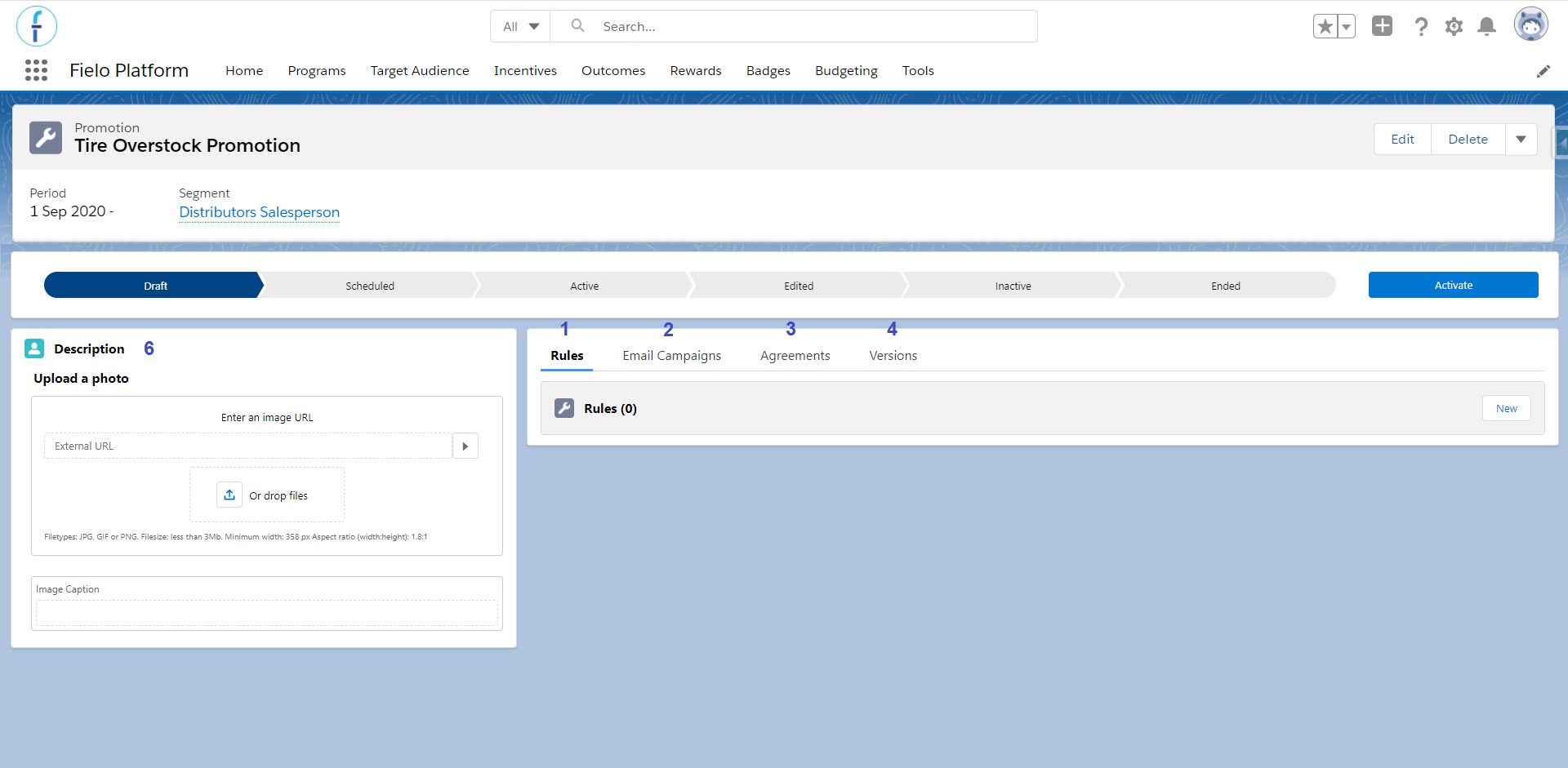Click the Filetypes requirements note
The width and height of the screenshot is (1568, 768).
pyautogui.click(x=235, y=537)
